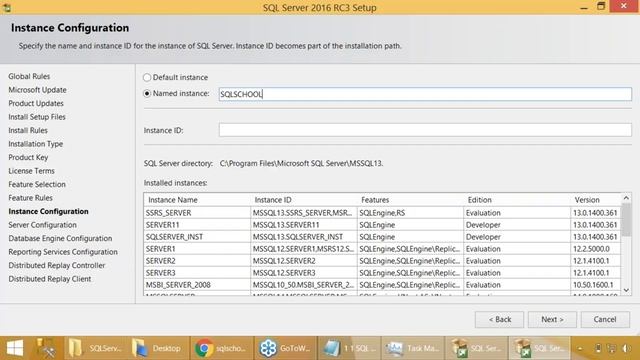Screen dimensions: 640x360
Task: Click the MSSQL12.SERVER2 instance ID cell
Action: tap(304, 260)
